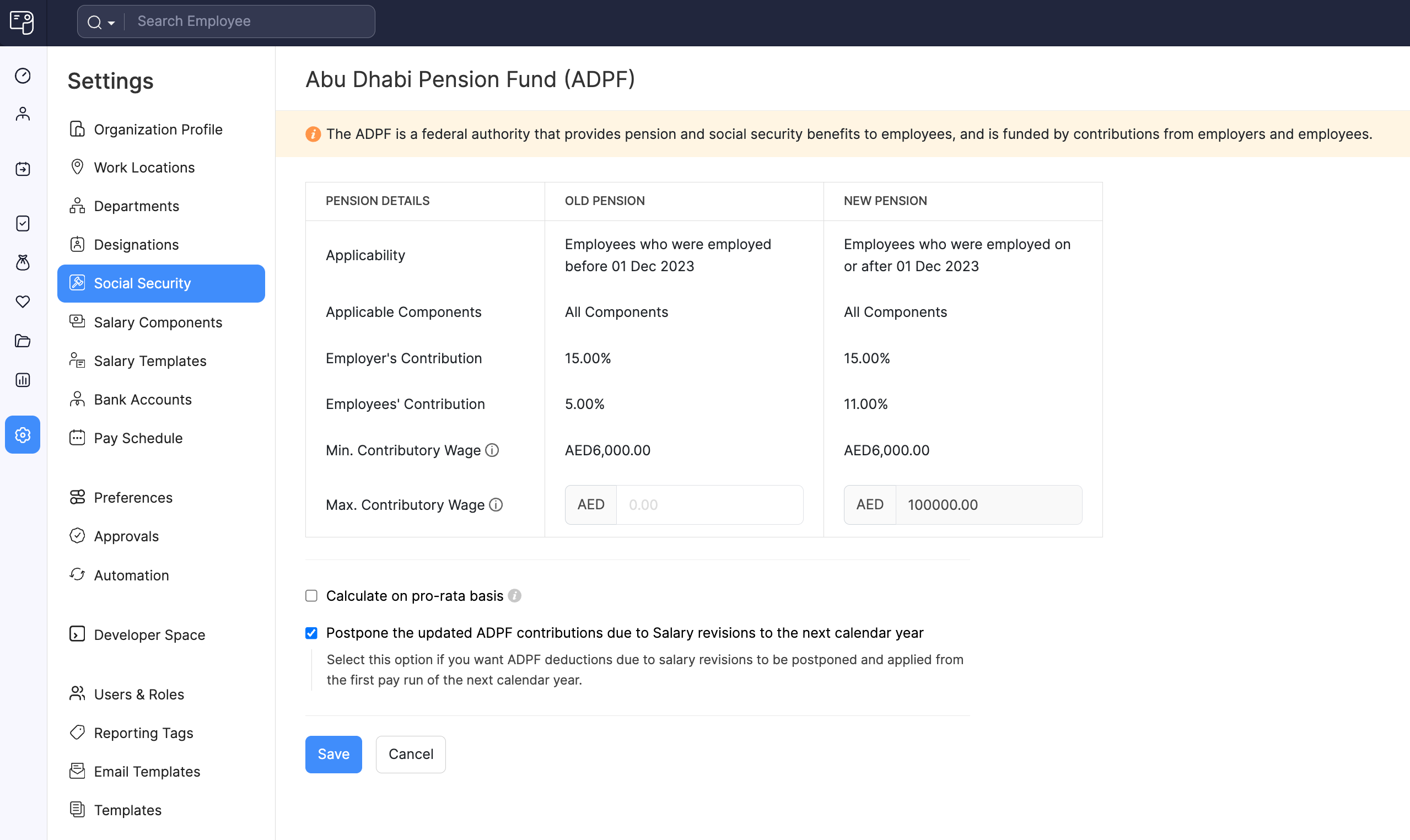Uncheck postponing updated ADPF contributions

coord(311,633)
